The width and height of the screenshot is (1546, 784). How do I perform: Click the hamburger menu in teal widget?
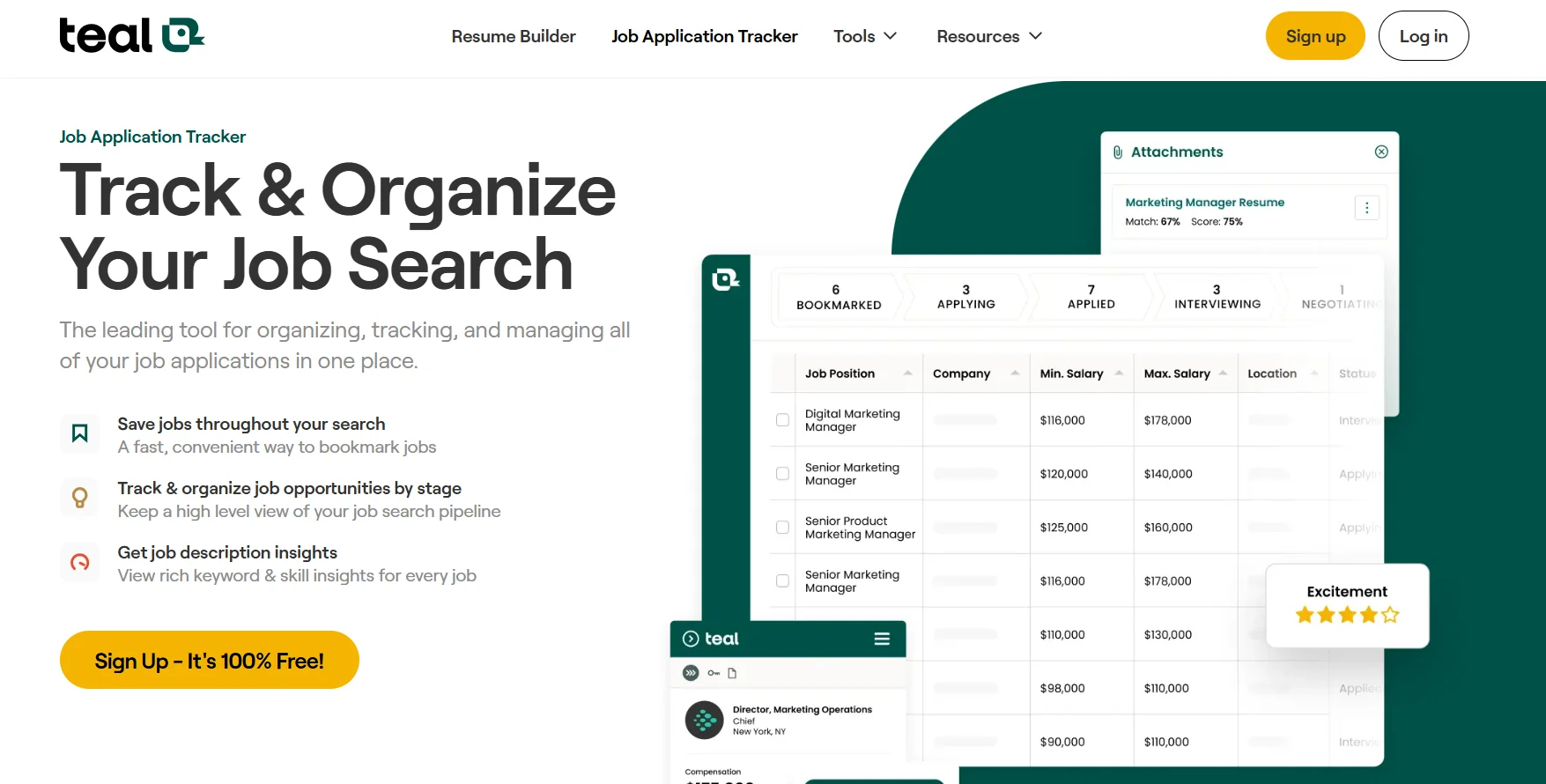881,639
